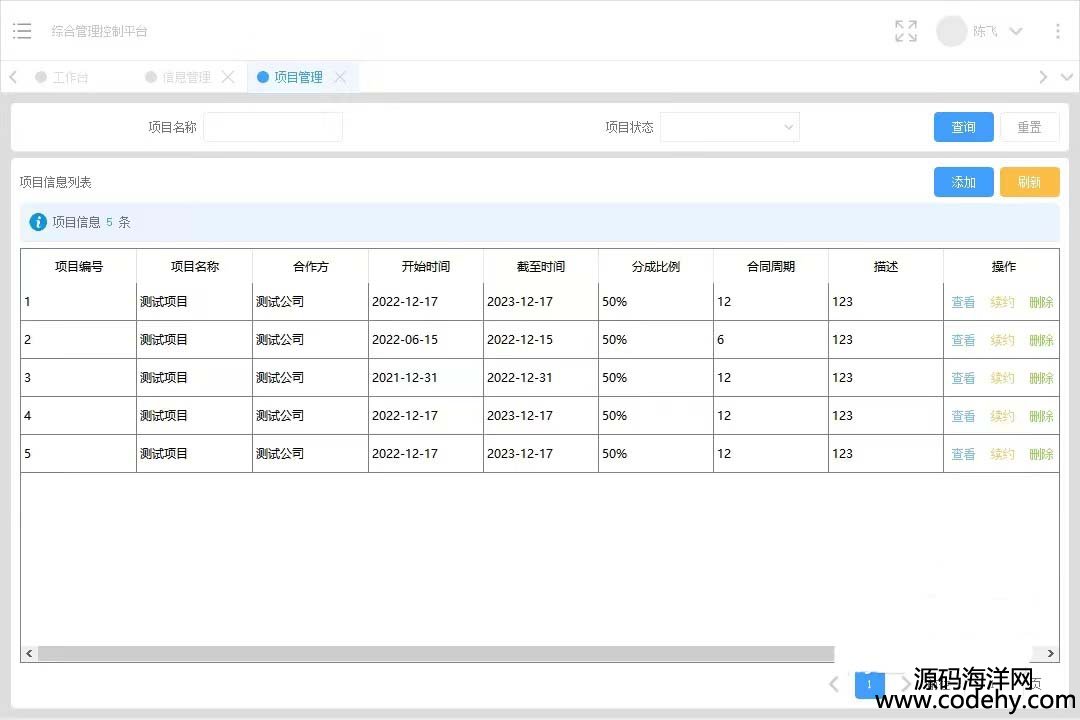Switch to the 工作台 tab

coord(62,77)
